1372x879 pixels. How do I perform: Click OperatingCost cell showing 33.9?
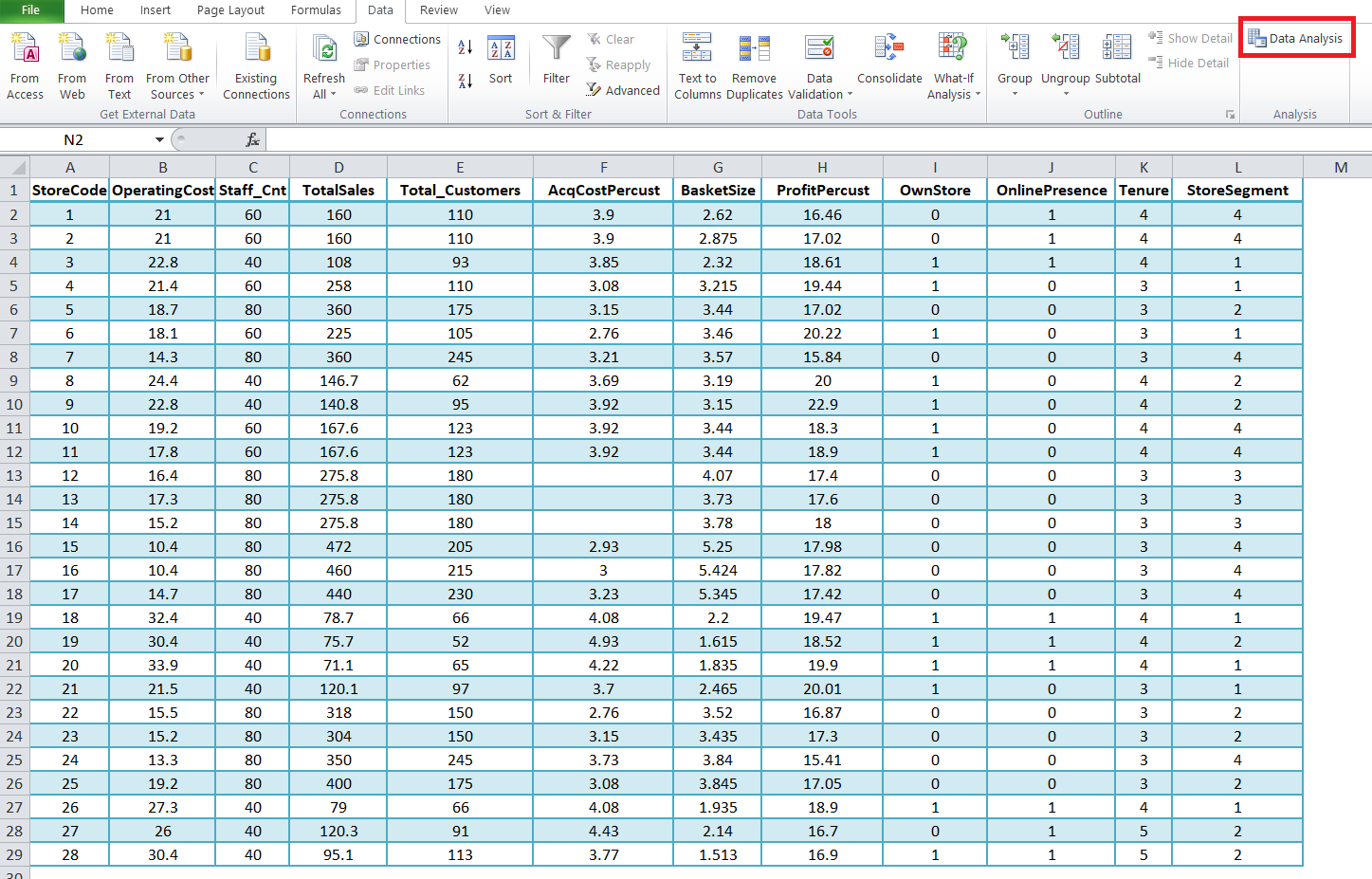click(x=163, y=665)
